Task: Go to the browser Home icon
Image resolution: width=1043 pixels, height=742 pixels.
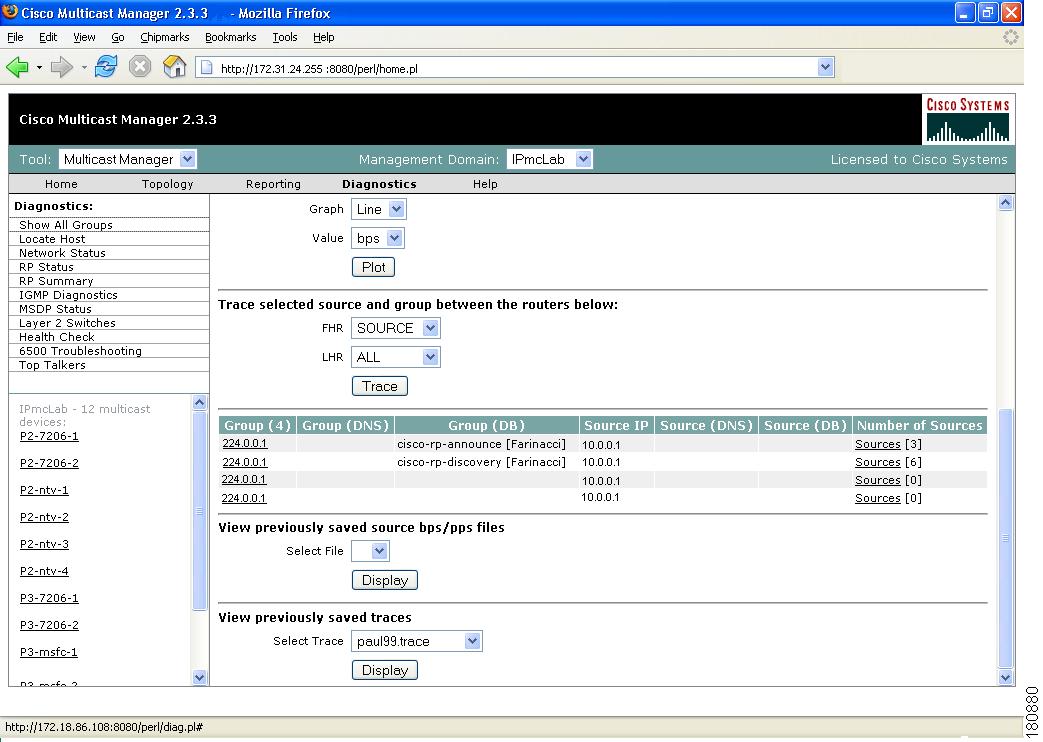Action: coord(174,67)
